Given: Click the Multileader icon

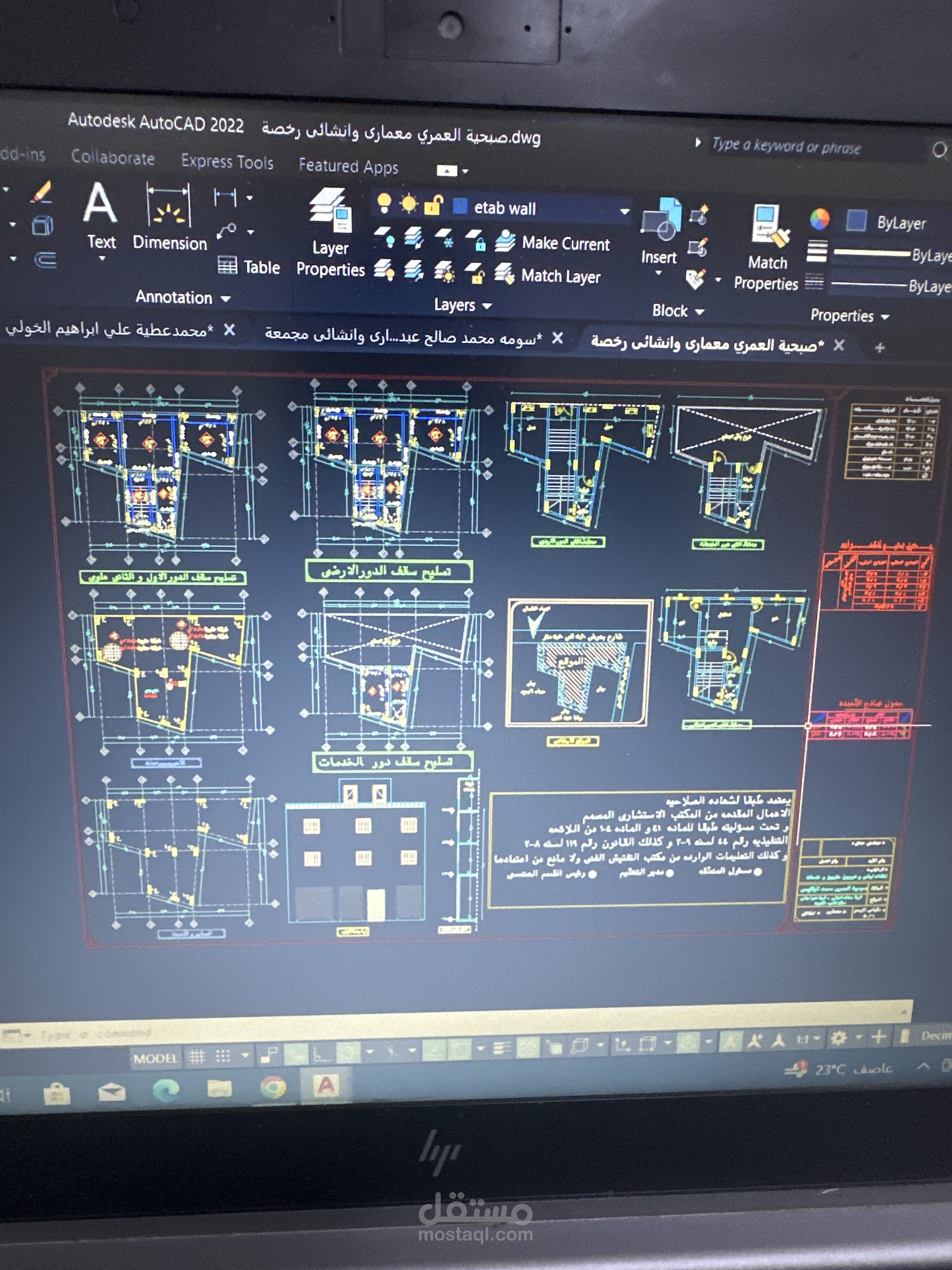Looking at the screenshot, I should (227, 232).
